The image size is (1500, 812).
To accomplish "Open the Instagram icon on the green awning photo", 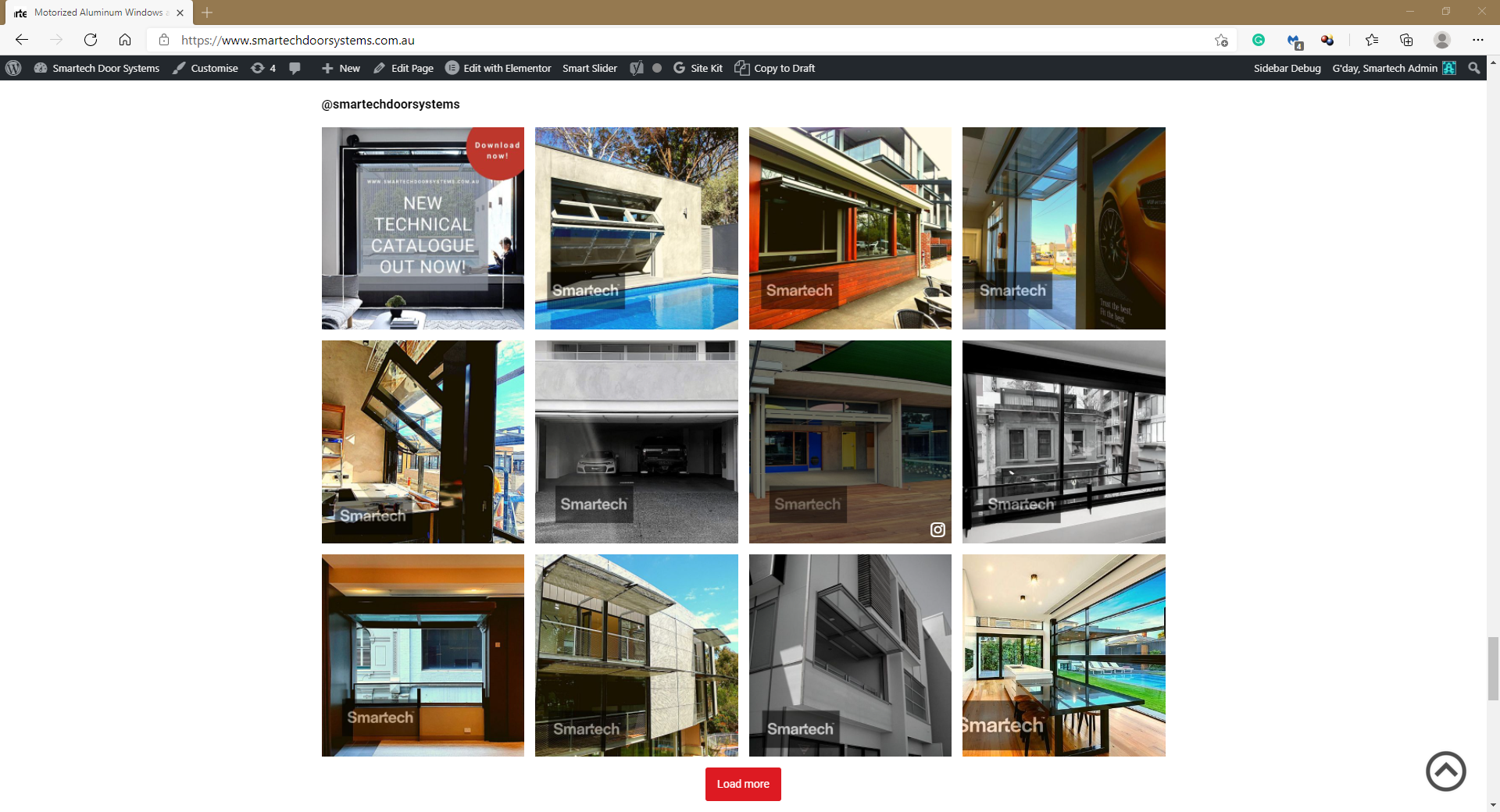I will (x=937, y=529).
